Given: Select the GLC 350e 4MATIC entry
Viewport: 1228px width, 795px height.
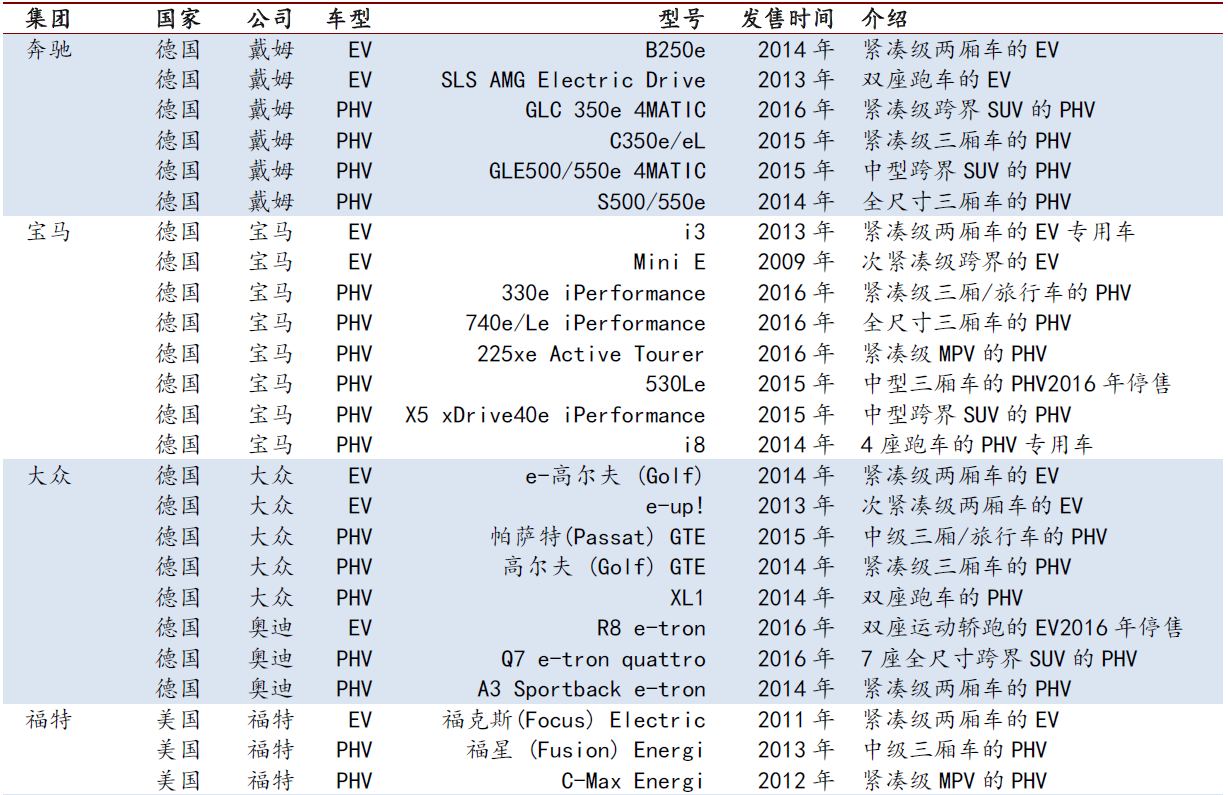Looking at the screenshot, I should coord(615,110).
